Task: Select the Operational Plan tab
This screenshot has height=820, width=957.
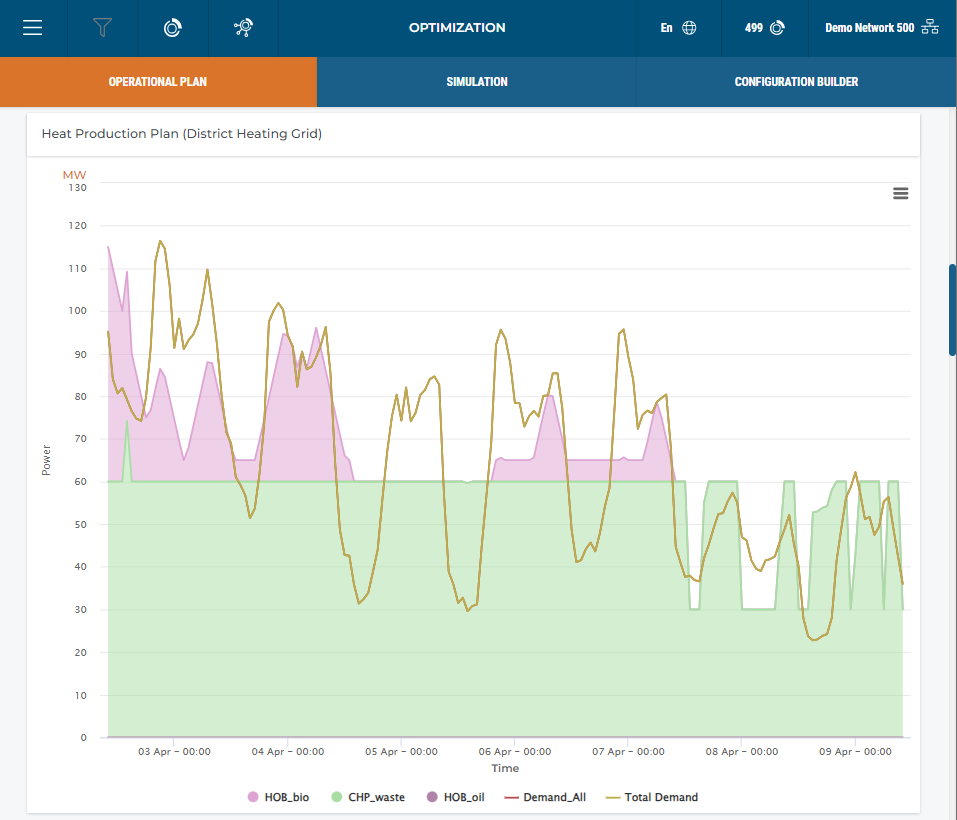Action: (158, 82)
